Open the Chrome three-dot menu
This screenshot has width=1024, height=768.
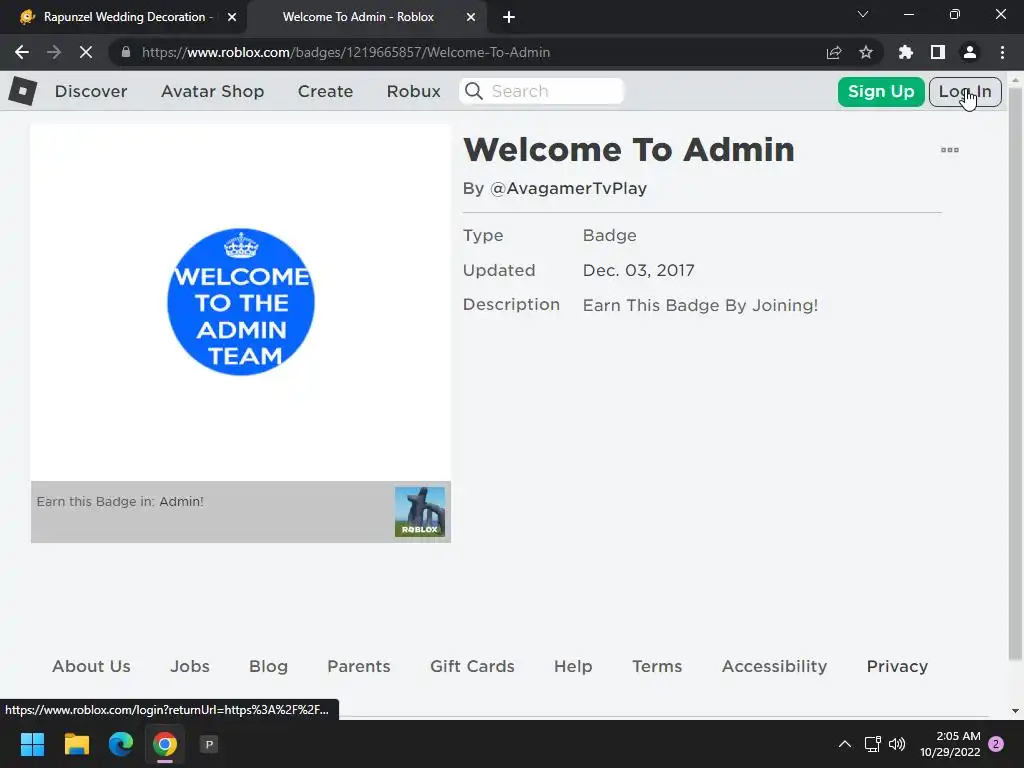[1002, 52]
